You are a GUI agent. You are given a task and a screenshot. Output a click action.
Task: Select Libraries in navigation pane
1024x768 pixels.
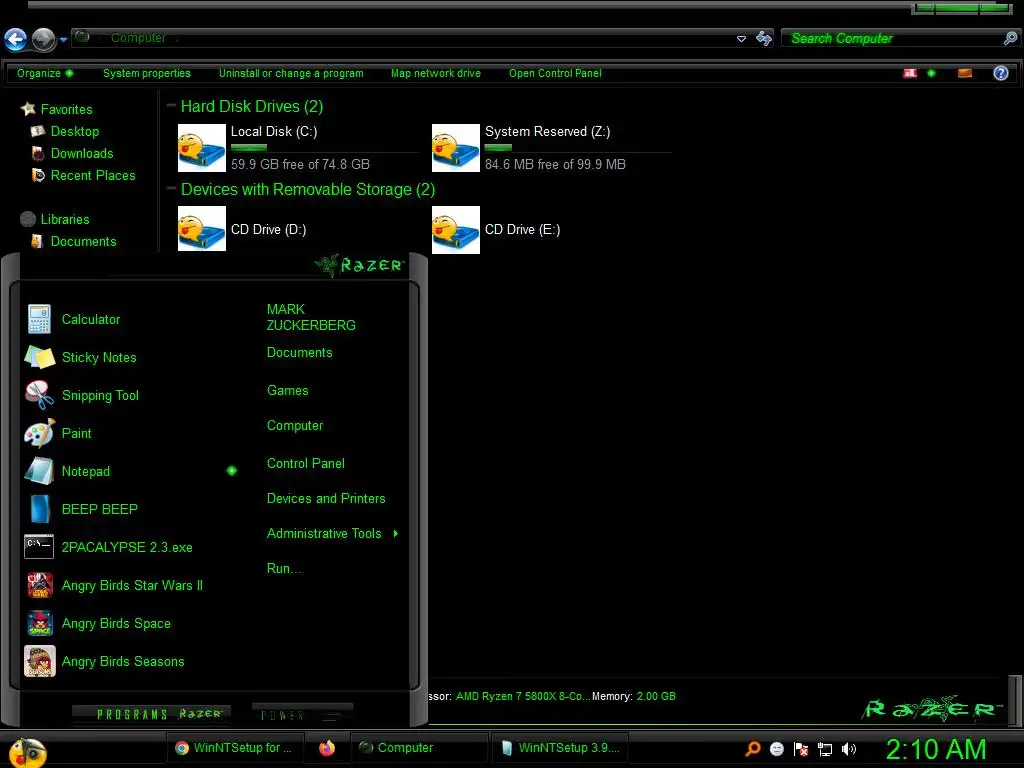pos(65,219)
